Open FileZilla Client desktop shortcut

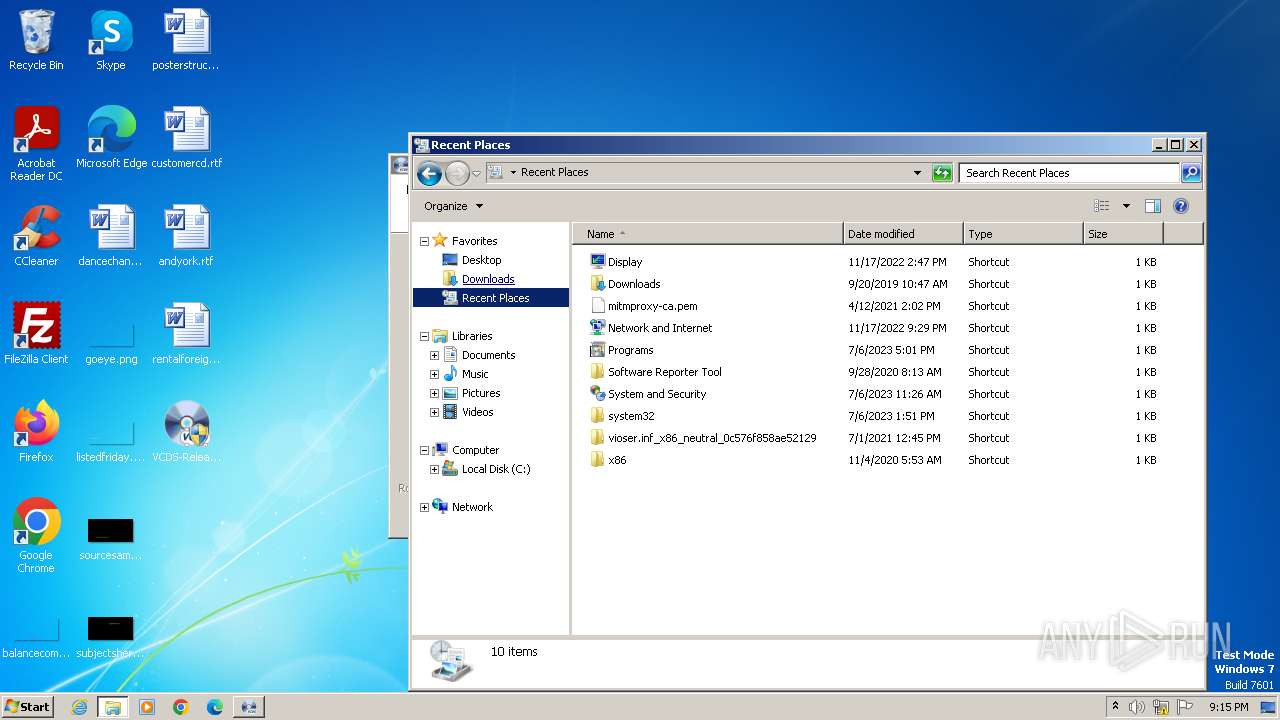(36, 334)
